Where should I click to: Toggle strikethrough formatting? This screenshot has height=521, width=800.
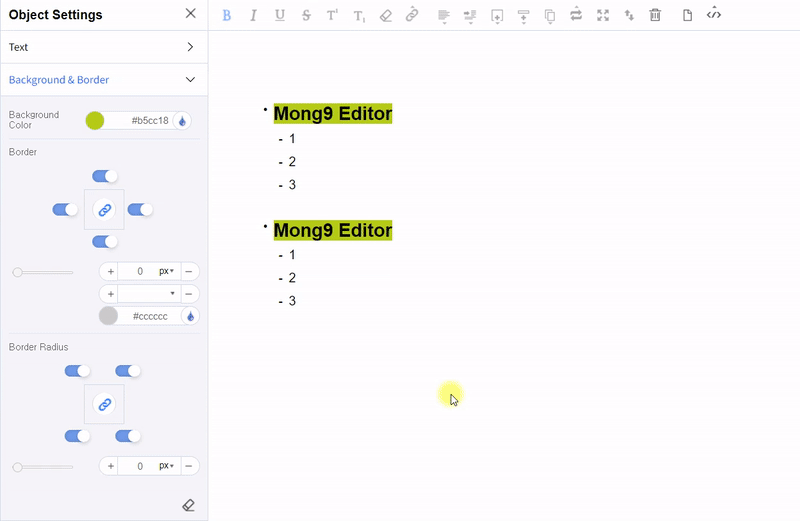(306, 15)
